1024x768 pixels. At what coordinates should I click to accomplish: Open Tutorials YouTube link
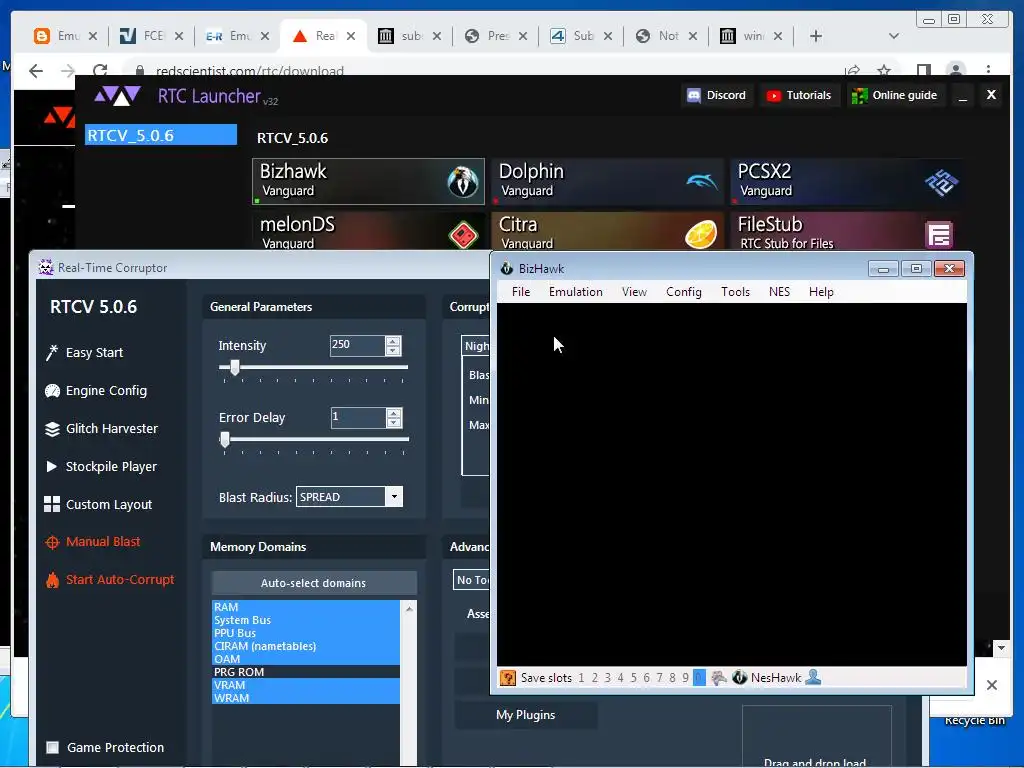(x=799, y=95)
